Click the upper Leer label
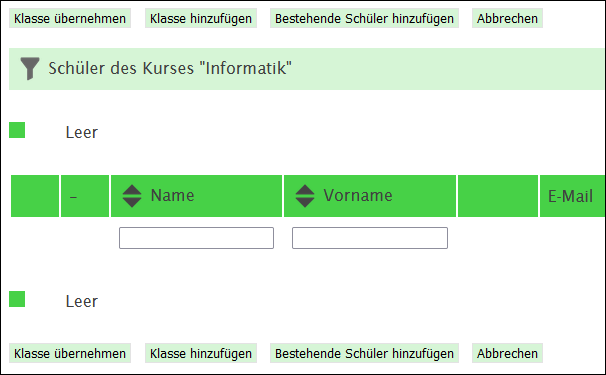Viewport: 606px width, 375px height. click(82, 133)
